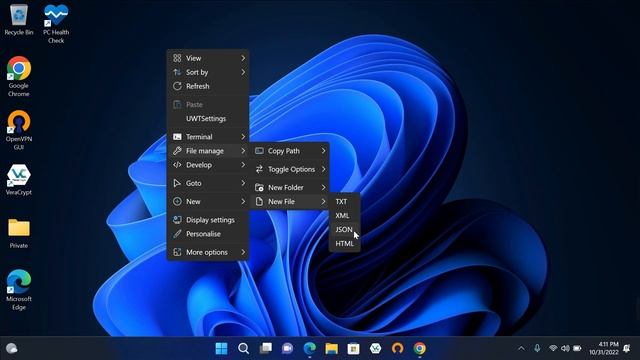Launch PC Health Check shortcut
Viewport: 640px width, 360px height.
pos(56,24)
